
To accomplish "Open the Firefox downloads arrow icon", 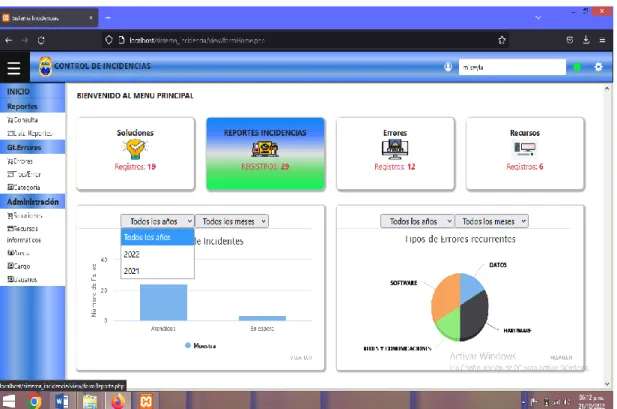I will point(586,40).
